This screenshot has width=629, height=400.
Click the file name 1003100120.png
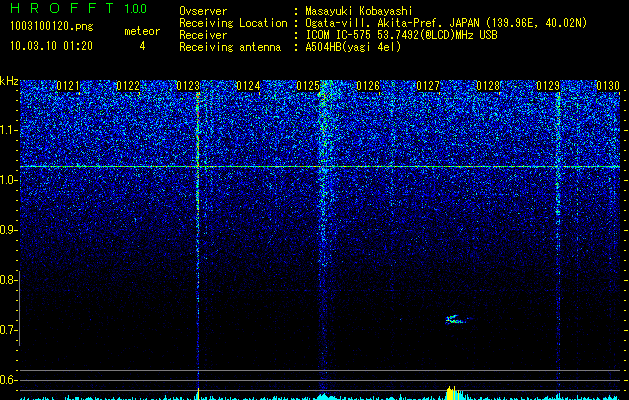pos(51,27)
